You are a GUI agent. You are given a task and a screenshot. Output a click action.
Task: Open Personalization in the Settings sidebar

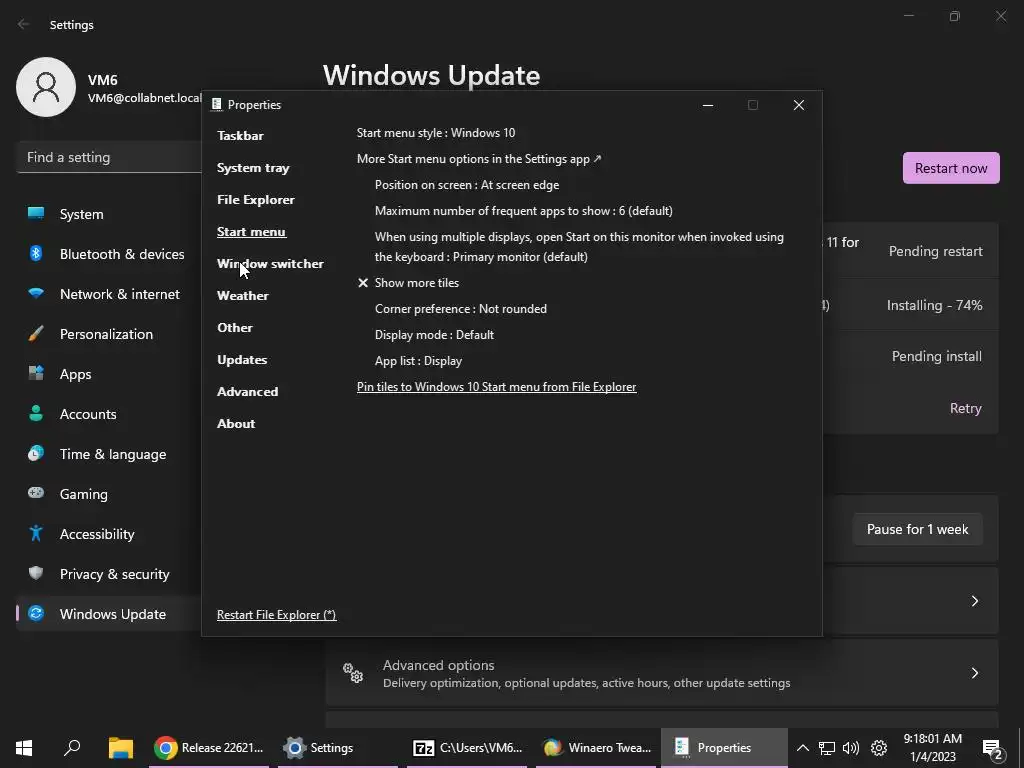click(x=108, y=334)
